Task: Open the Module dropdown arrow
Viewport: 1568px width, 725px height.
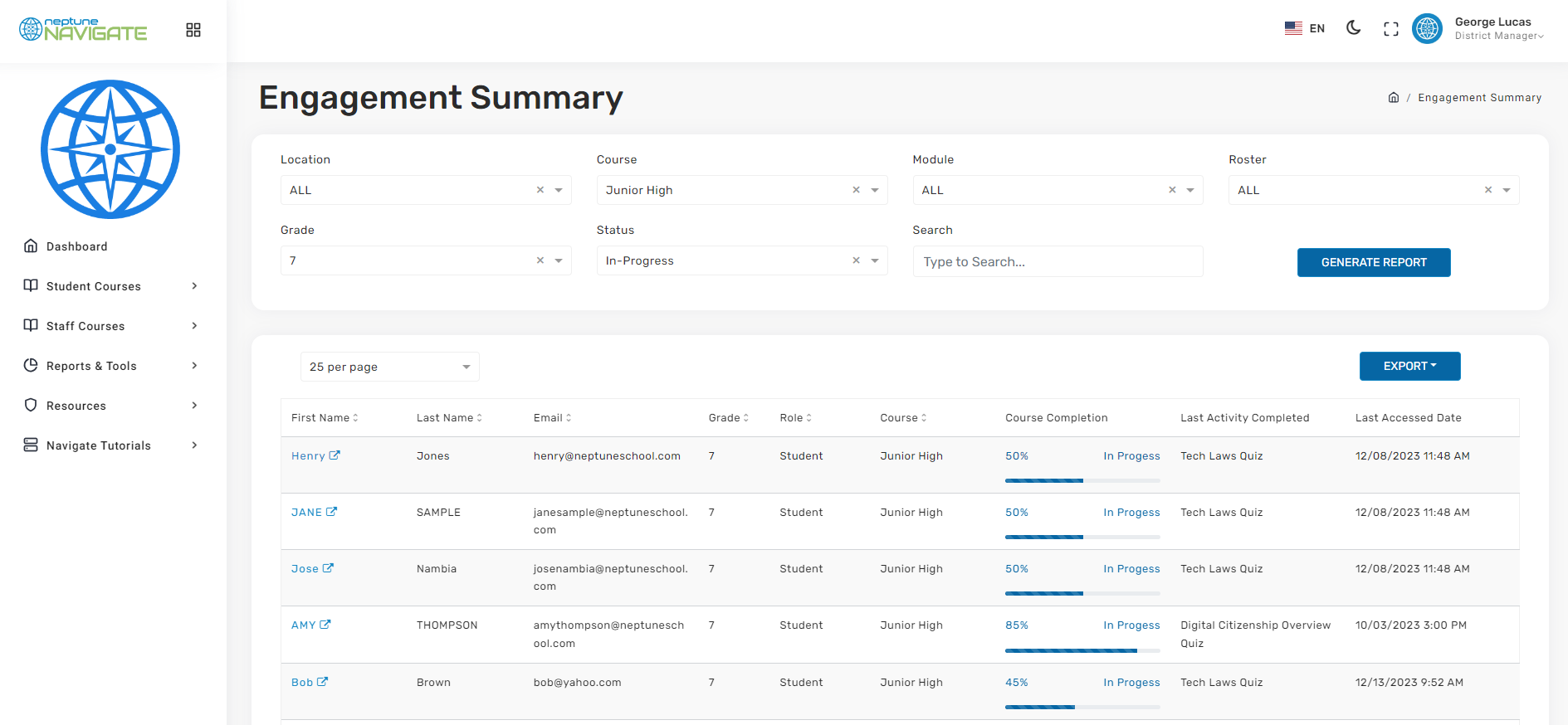Action: tap(1190, 190)
